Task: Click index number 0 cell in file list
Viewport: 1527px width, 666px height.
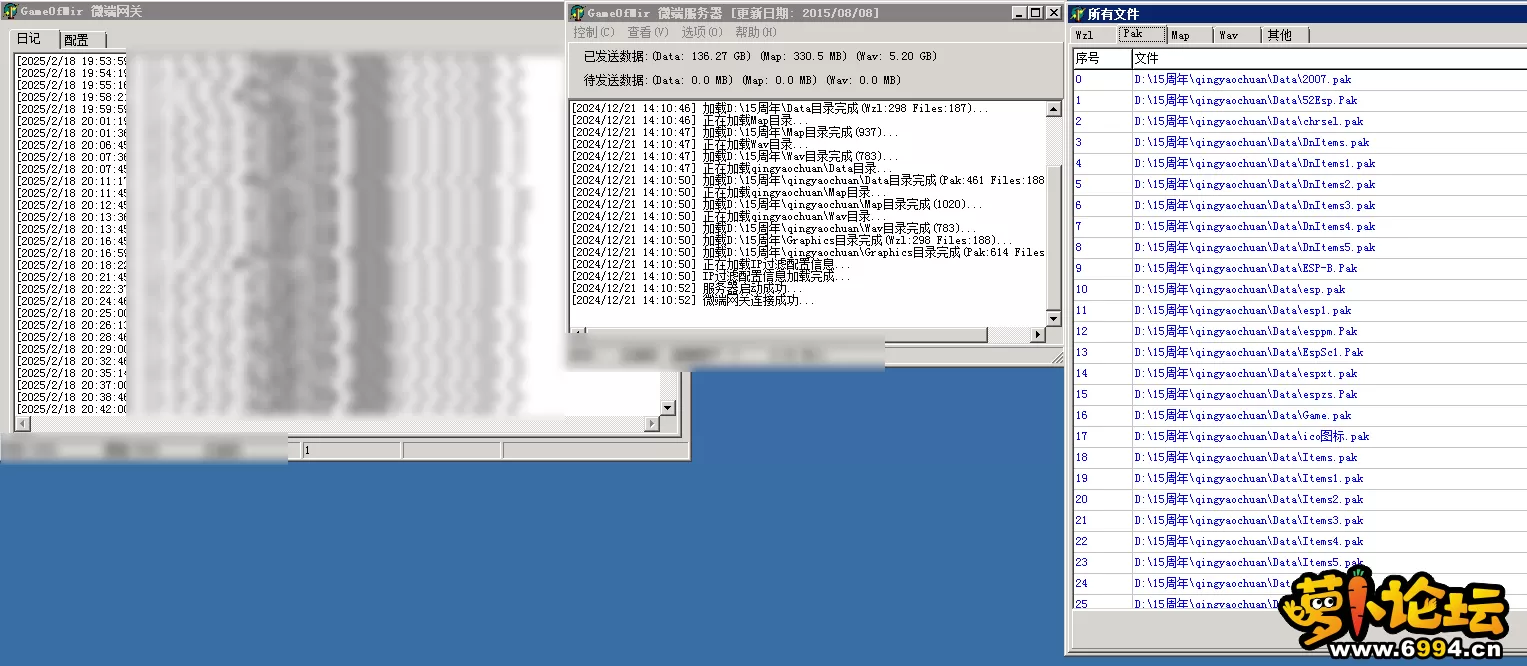Action: pos(1102,79)
